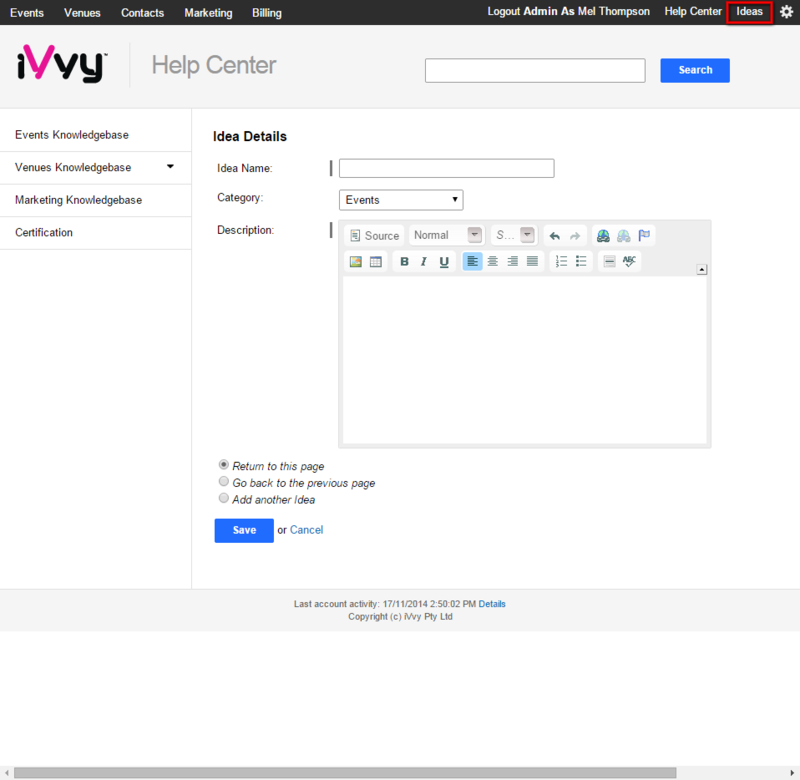Open the font Size dropdown in the editor
The height and width of the screenshot is (780, 800).
pyautogui.click(x=514, y=235)
